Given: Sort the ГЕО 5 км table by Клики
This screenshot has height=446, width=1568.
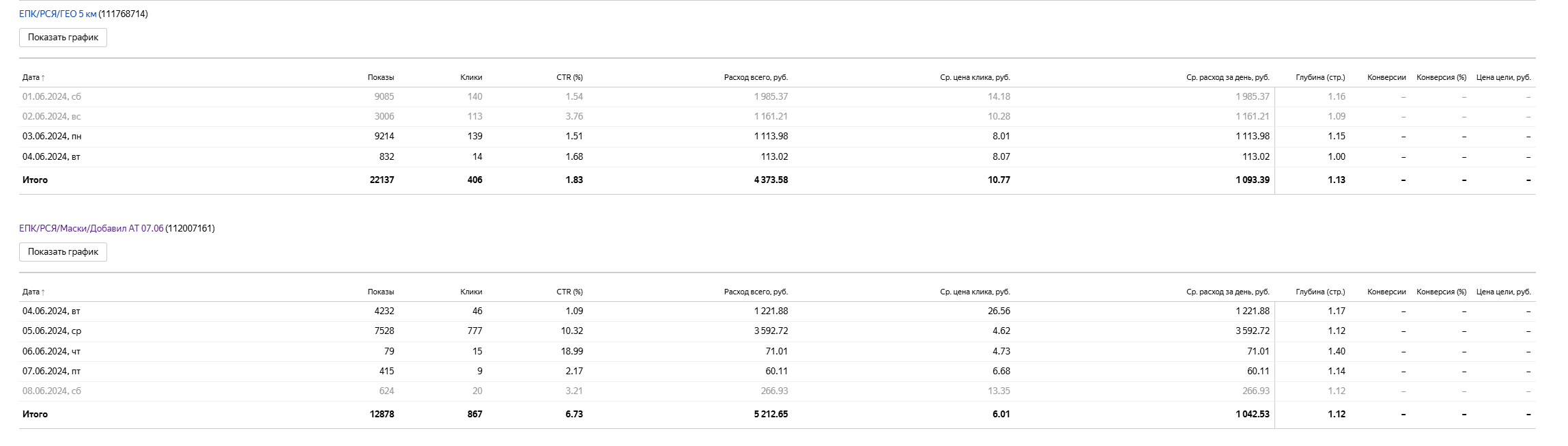Looking at the screenshot, I should 471,77.
